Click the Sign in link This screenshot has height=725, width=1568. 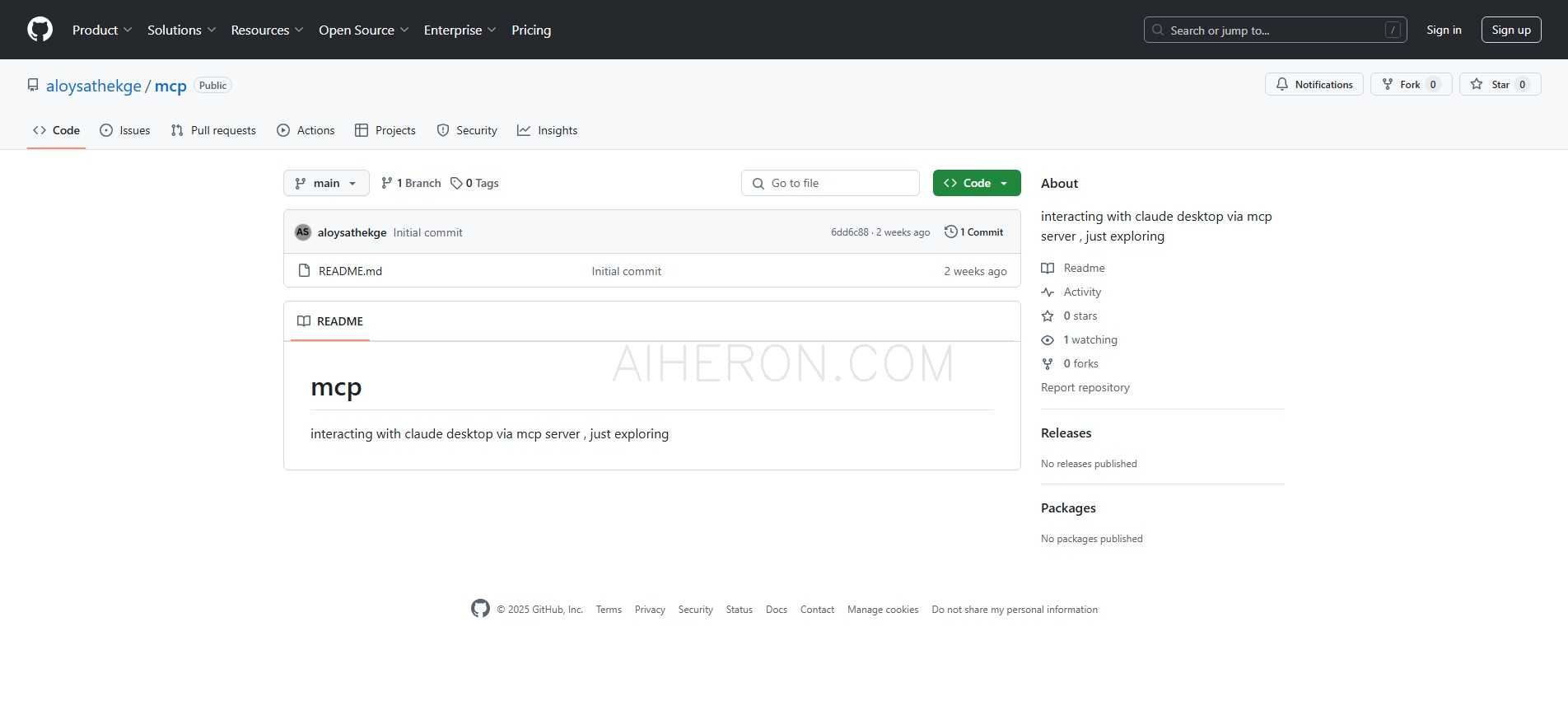point(1444,30)
